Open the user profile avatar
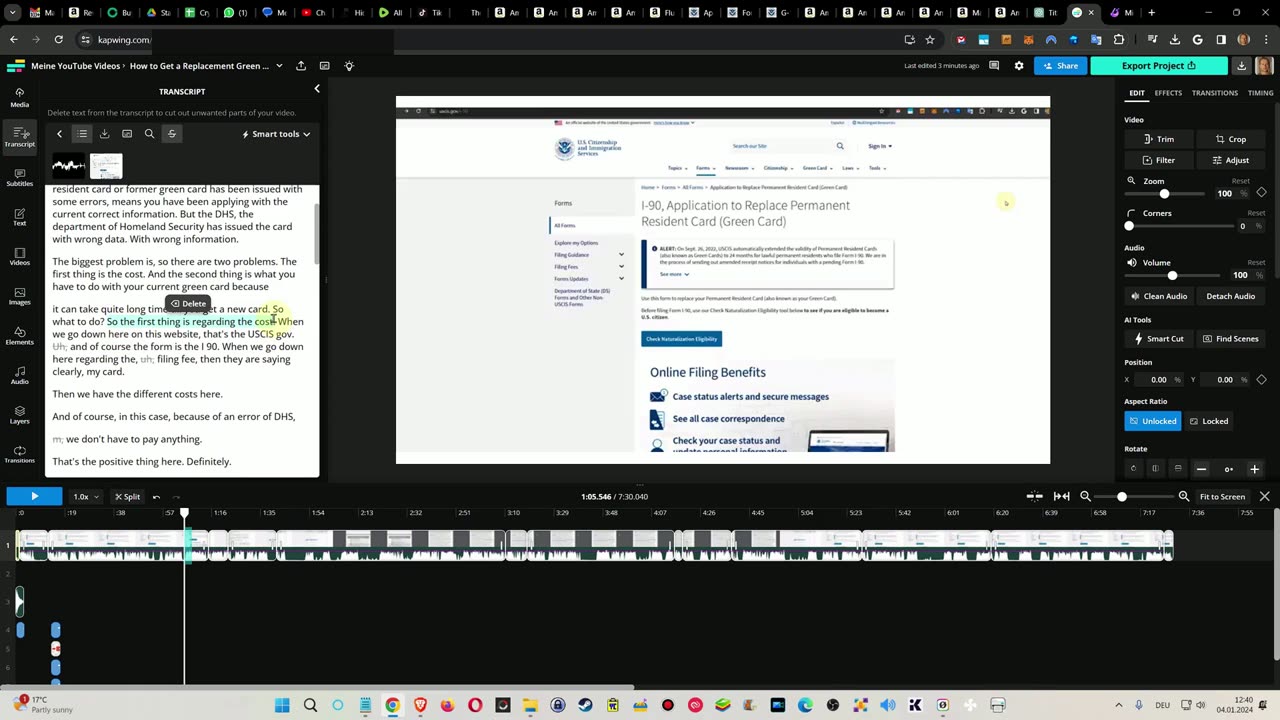Viewport: 1280px width, 720px height. 1264,66
